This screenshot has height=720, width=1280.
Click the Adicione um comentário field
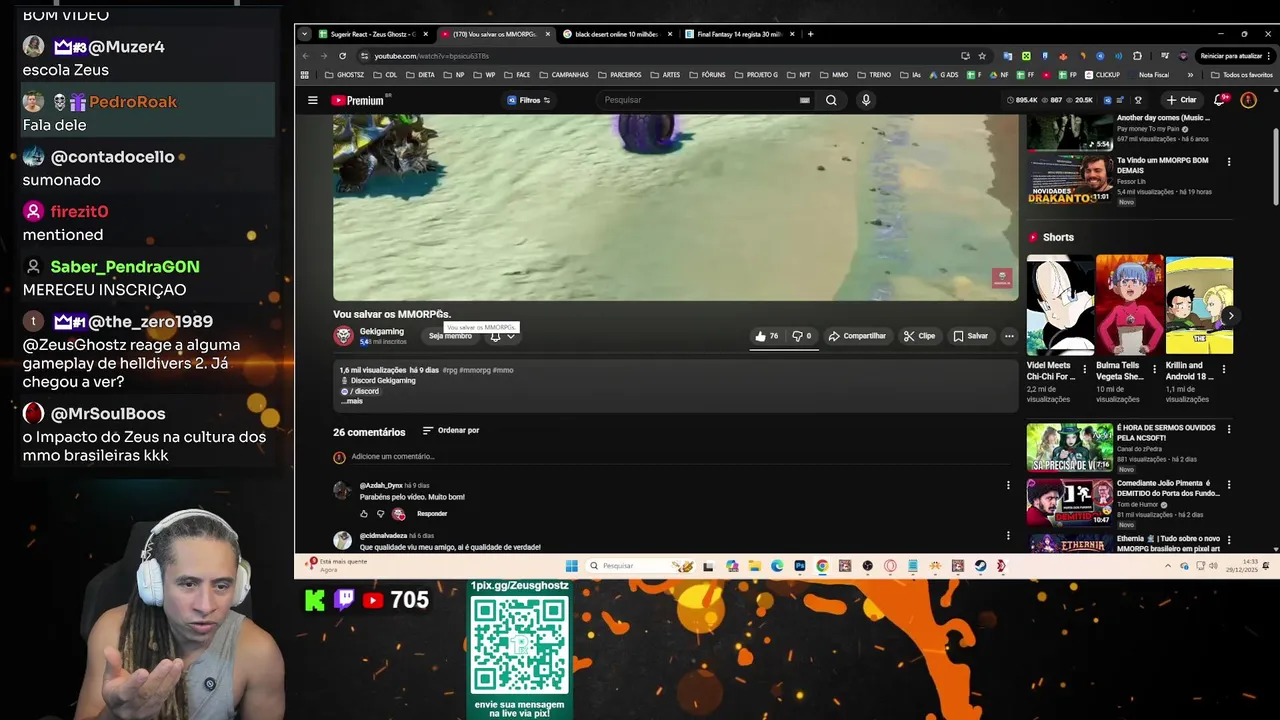(x=680, y=457)
